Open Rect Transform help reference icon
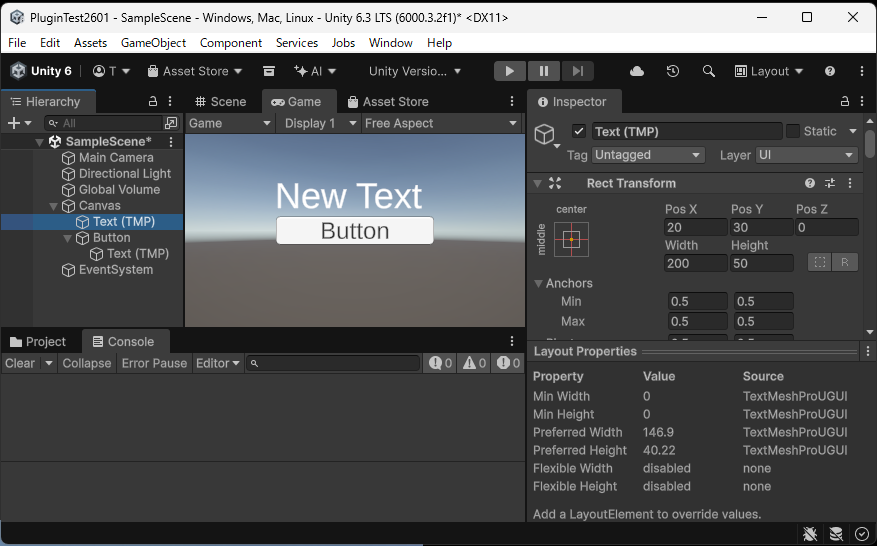The image size is (877, 546). tap(810, 183)
